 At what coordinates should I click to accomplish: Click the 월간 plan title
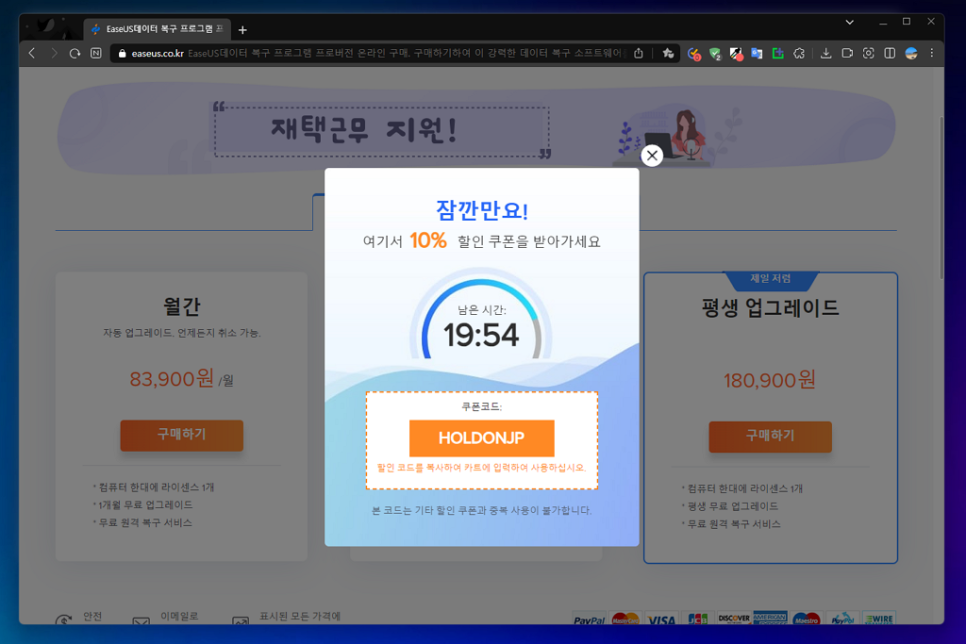(x=181, y=306)
